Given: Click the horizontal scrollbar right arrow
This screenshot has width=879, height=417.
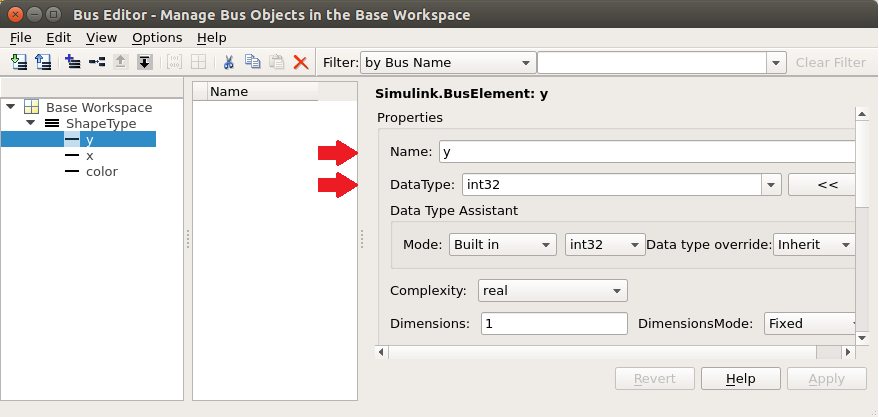Looking at the screenshot, I should pos(848,352).
